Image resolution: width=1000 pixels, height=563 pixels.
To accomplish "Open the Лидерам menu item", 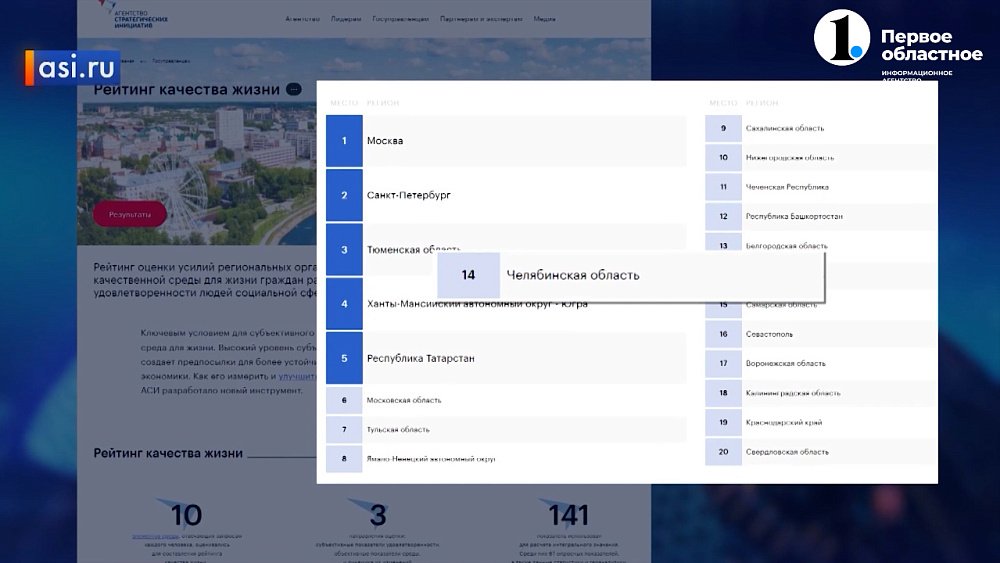I will coord(346,19).
